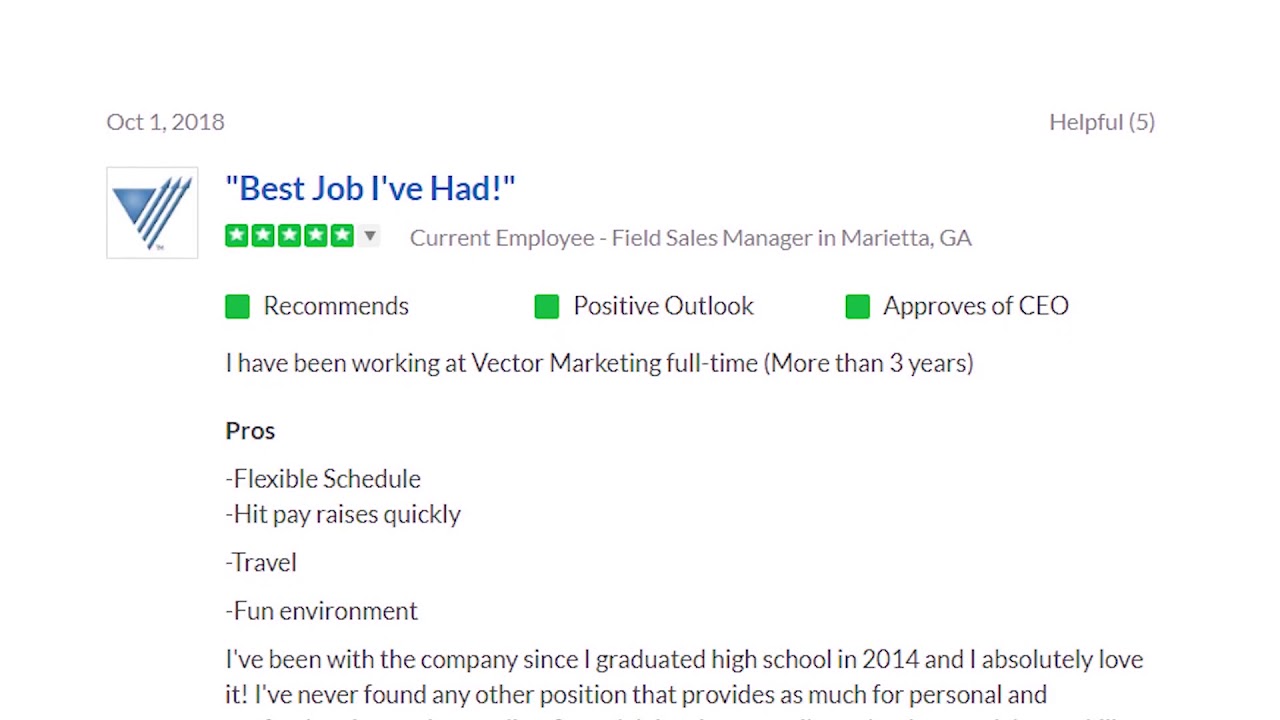Viewport: 1280px width, 720px height.
Task: Open the "Best Job I've Had!" review title
Action: point(370,188)
